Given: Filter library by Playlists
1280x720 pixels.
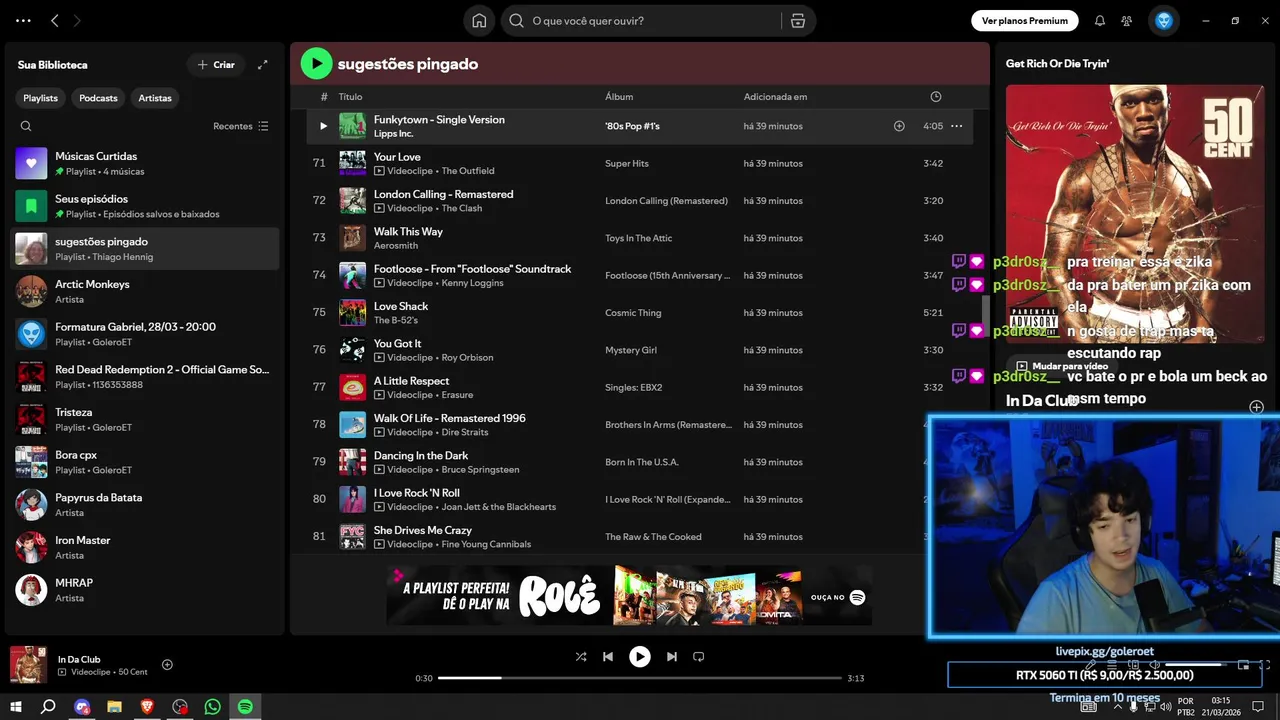Looking at the screenshot, I should (x=41, y=98).
